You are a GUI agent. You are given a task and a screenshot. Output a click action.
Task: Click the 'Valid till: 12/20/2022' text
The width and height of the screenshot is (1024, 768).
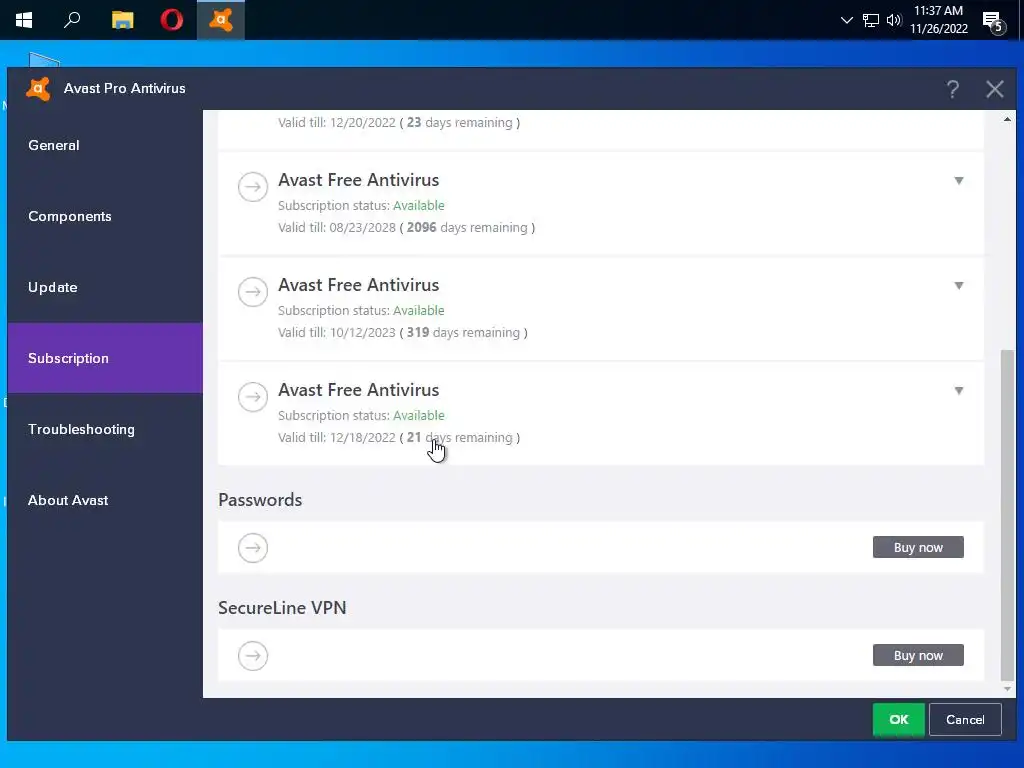[336, 123]
